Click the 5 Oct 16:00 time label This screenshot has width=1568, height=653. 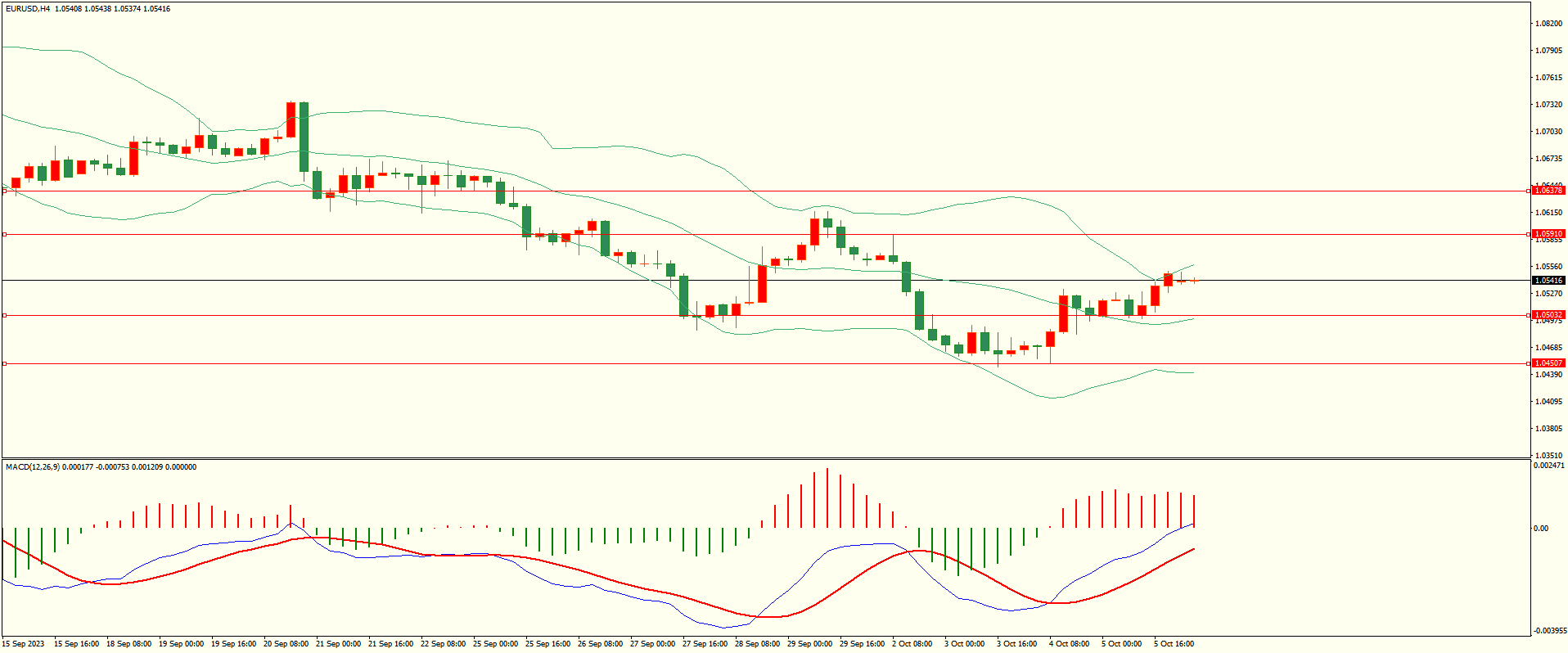coord(1174,644)
